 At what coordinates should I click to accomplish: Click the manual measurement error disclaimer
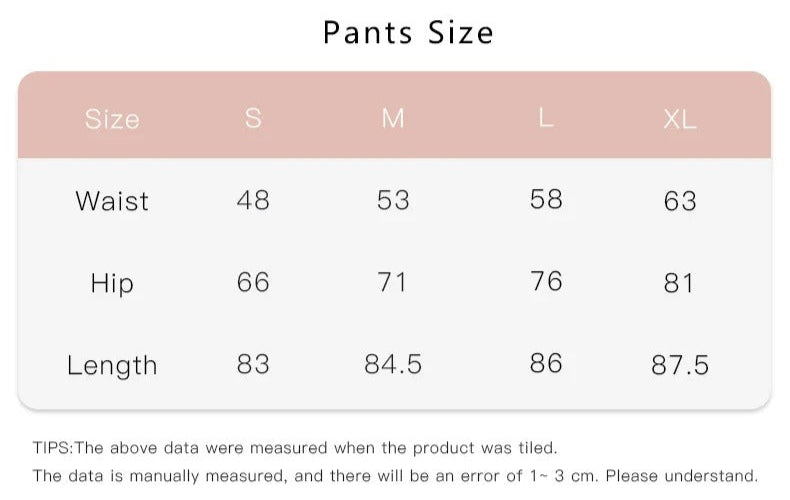click(x=395, y=475)
